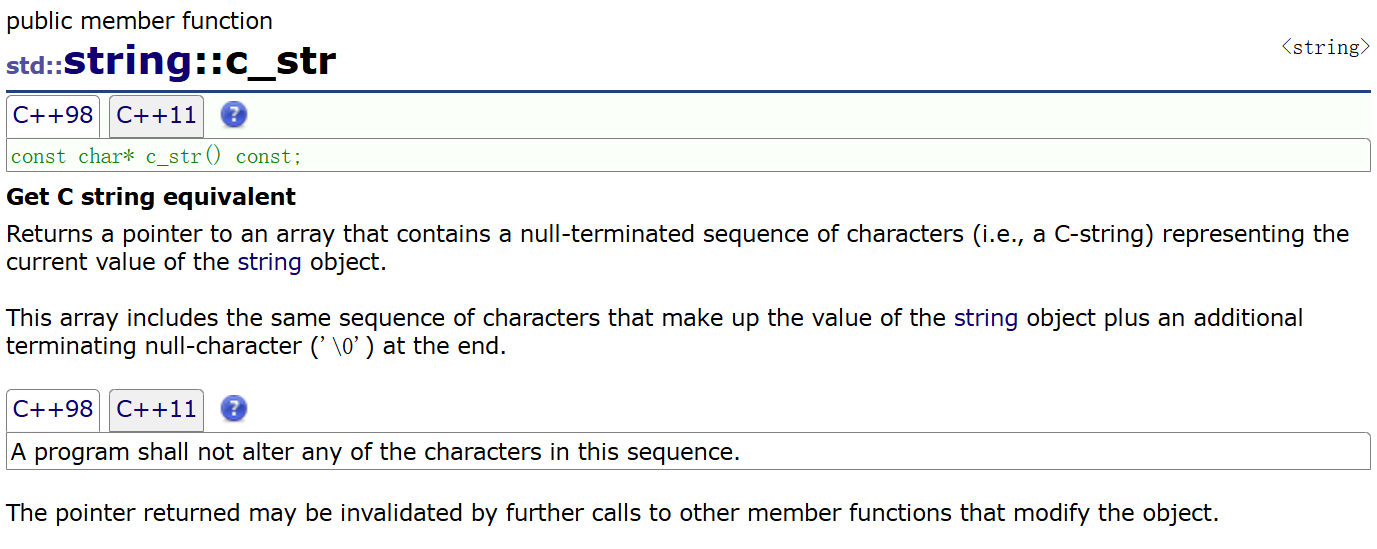1377x549 pixels.
Task: Click the string class name in the title
Action: tap(127, 62)
